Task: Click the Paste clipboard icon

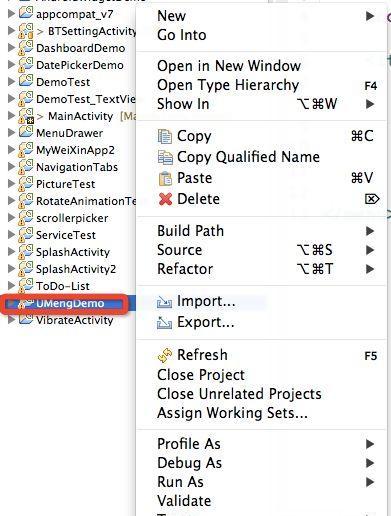Action: click(165, 178)
